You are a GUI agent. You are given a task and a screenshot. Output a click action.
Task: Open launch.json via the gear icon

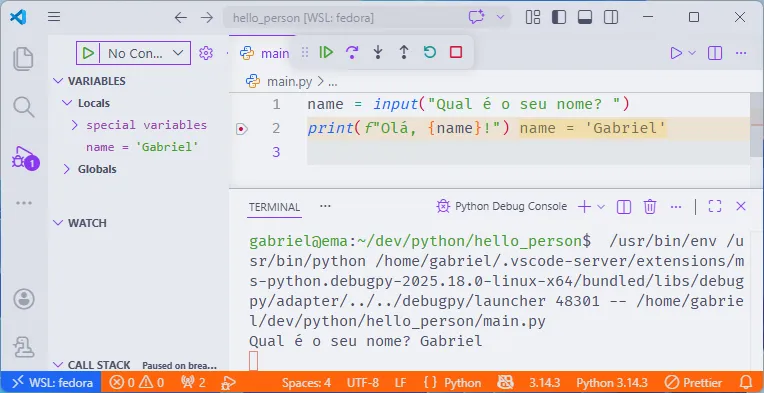click(x=206, y=53)
